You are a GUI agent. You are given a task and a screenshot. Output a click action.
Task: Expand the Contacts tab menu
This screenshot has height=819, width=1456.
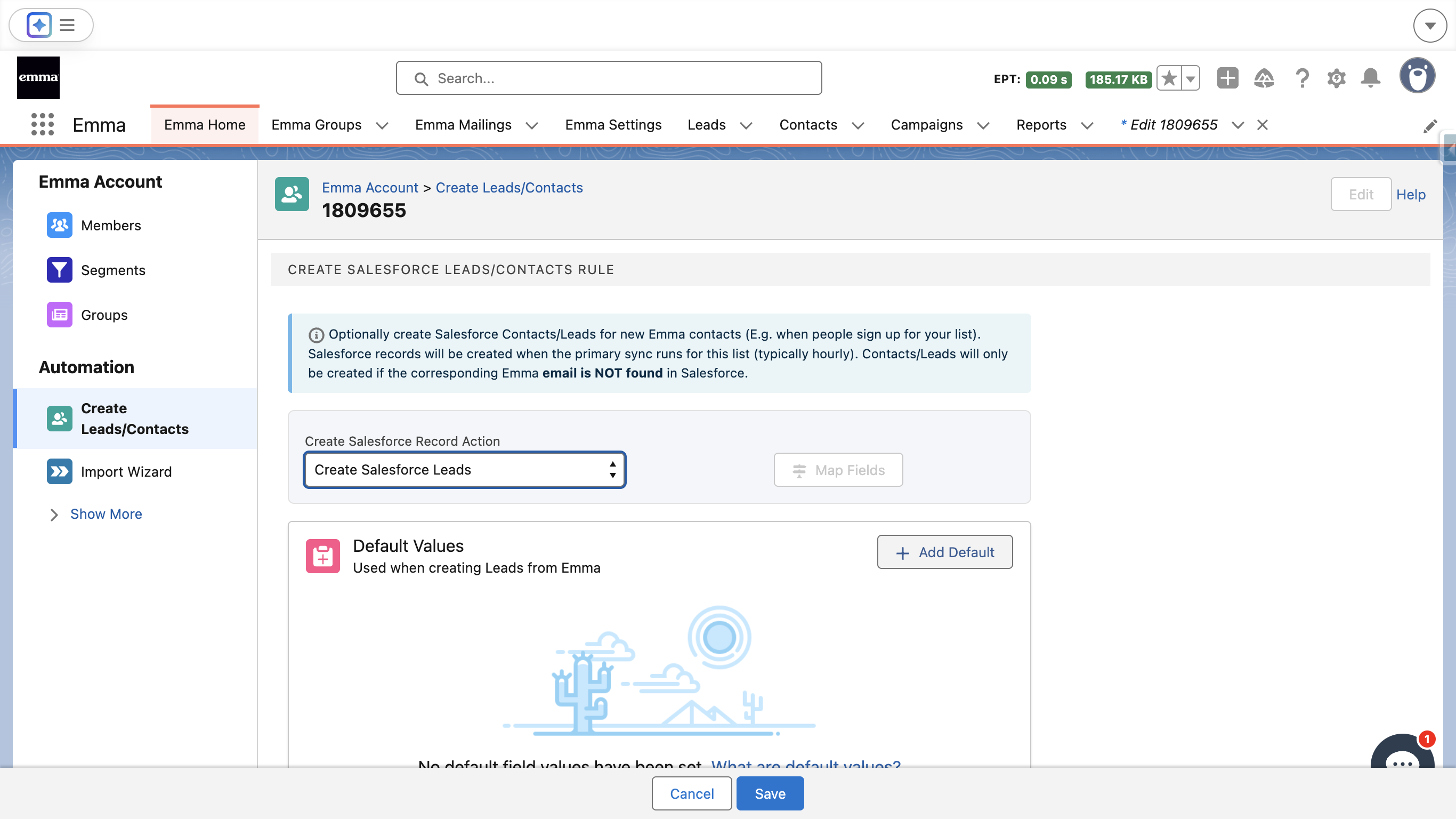click(x=858, y=125)
